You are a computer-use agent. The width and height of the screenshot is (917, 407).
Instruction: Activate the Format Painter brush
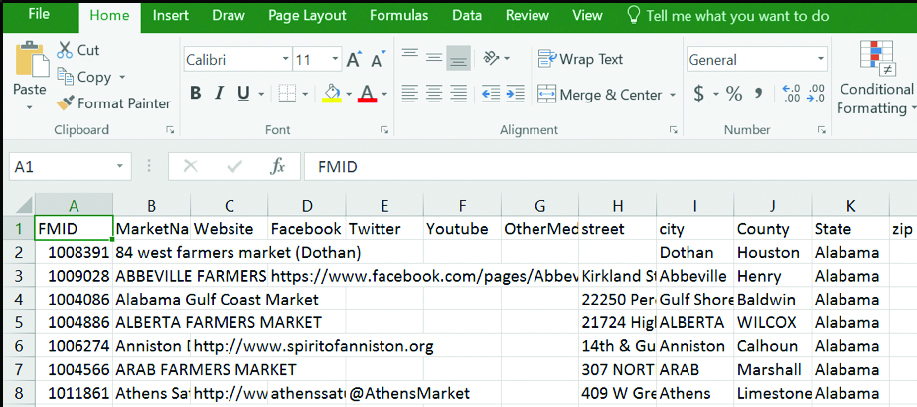point(65,104)
